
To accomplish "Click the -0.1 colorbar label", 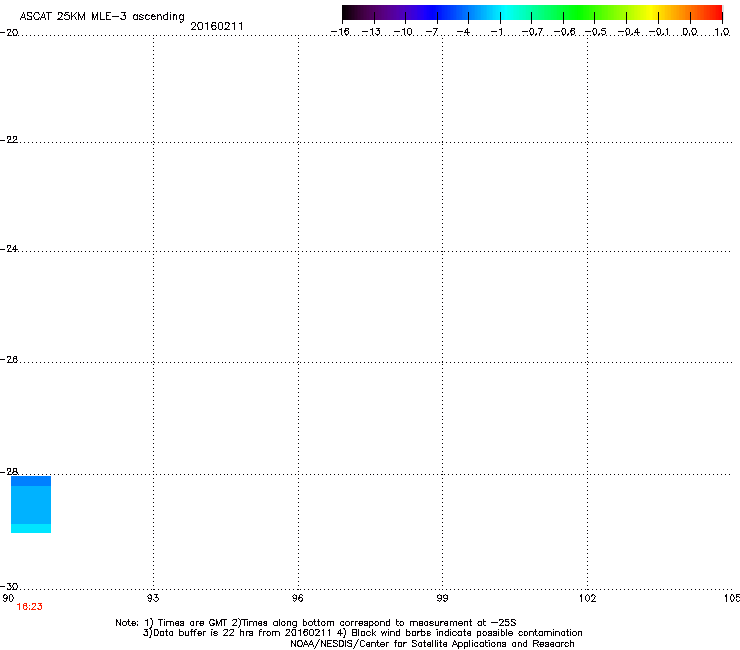I will (659, 32).
